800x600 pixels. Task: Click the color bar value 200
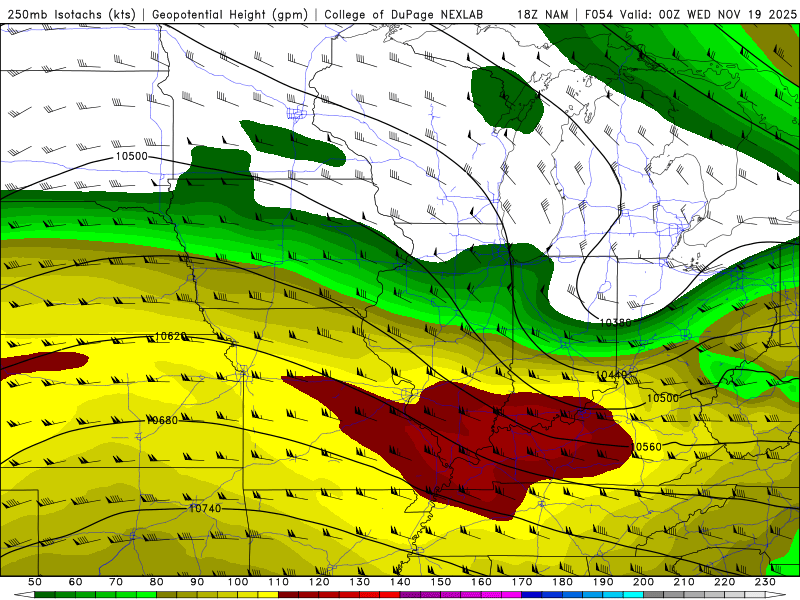click(643, 582)
